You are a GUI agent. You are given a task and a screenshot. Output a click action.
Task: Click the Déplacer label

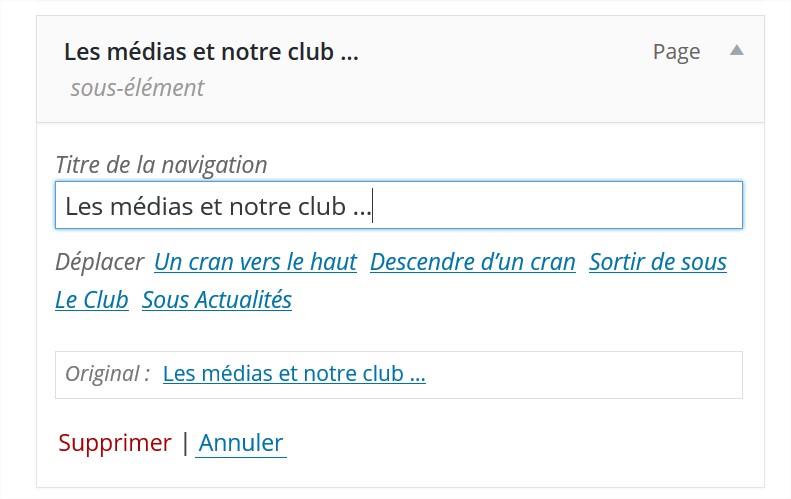100,262
